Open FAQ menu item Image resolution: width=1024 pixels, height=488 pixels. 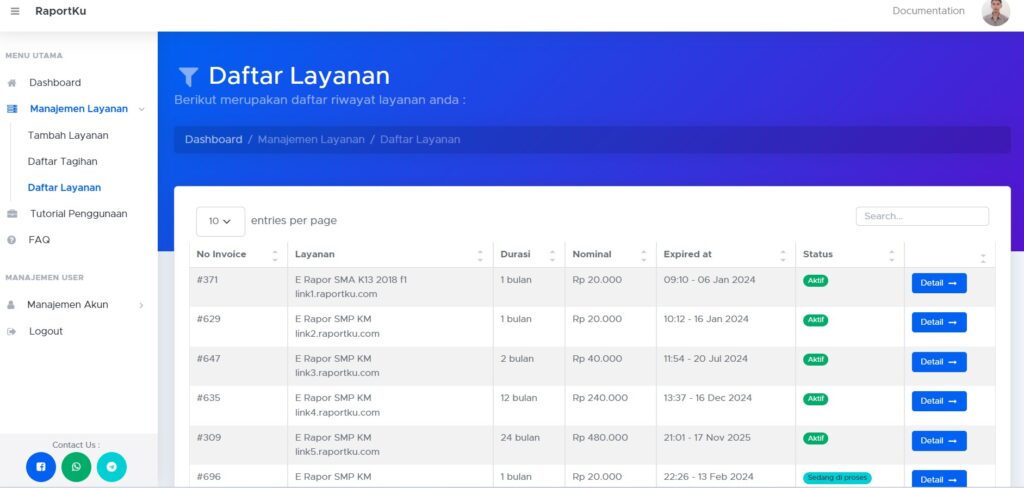pos(39,240)
